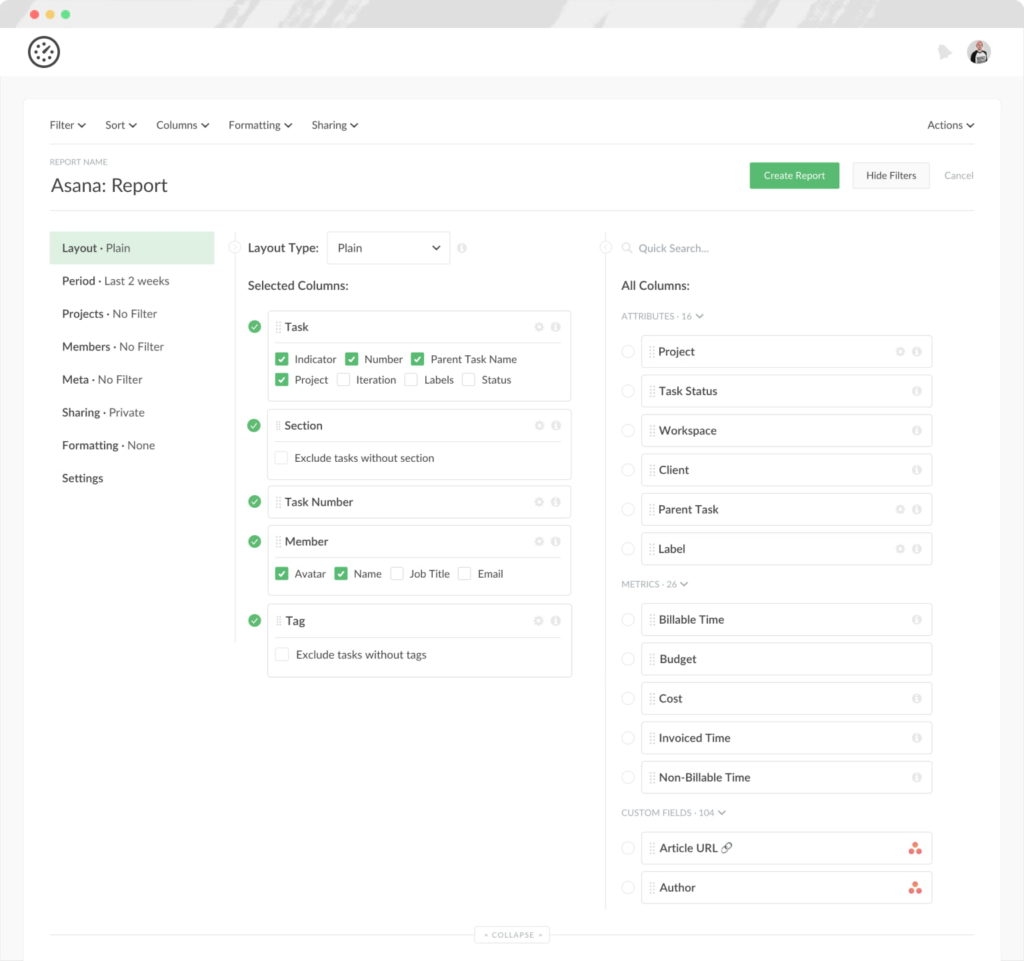
Task: Open the Actions dropdown menu
Action: pyautogui.click(x=949, y=125)
